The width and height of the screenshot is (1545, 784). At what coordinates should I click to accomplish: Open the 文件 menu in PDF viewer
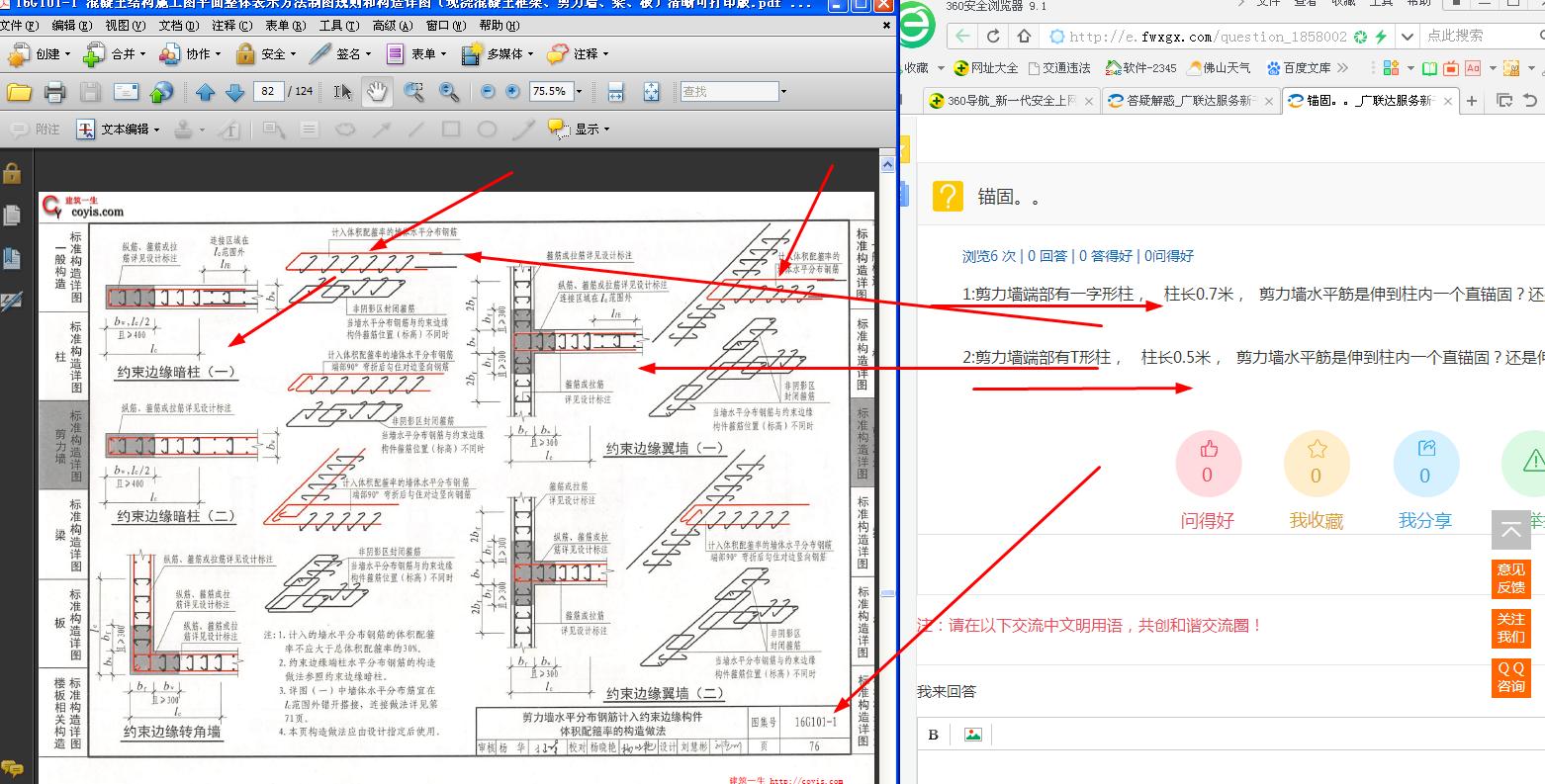pos(19,26)
